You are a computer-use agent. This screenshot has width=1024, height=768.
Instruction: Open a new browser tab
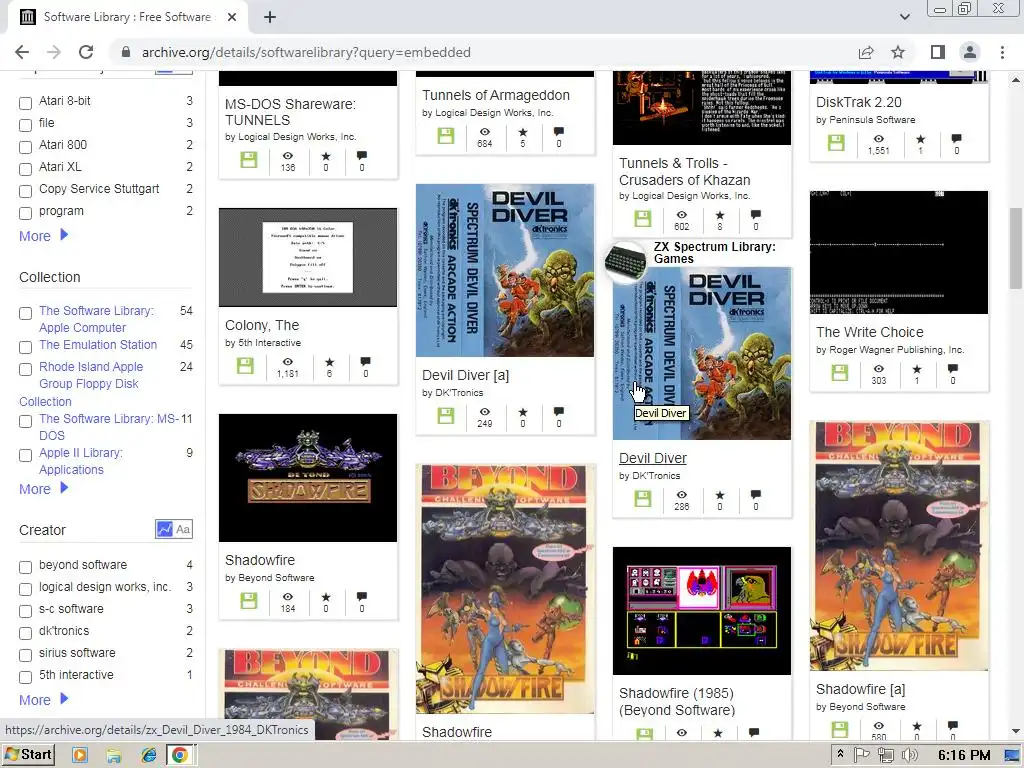270,17
